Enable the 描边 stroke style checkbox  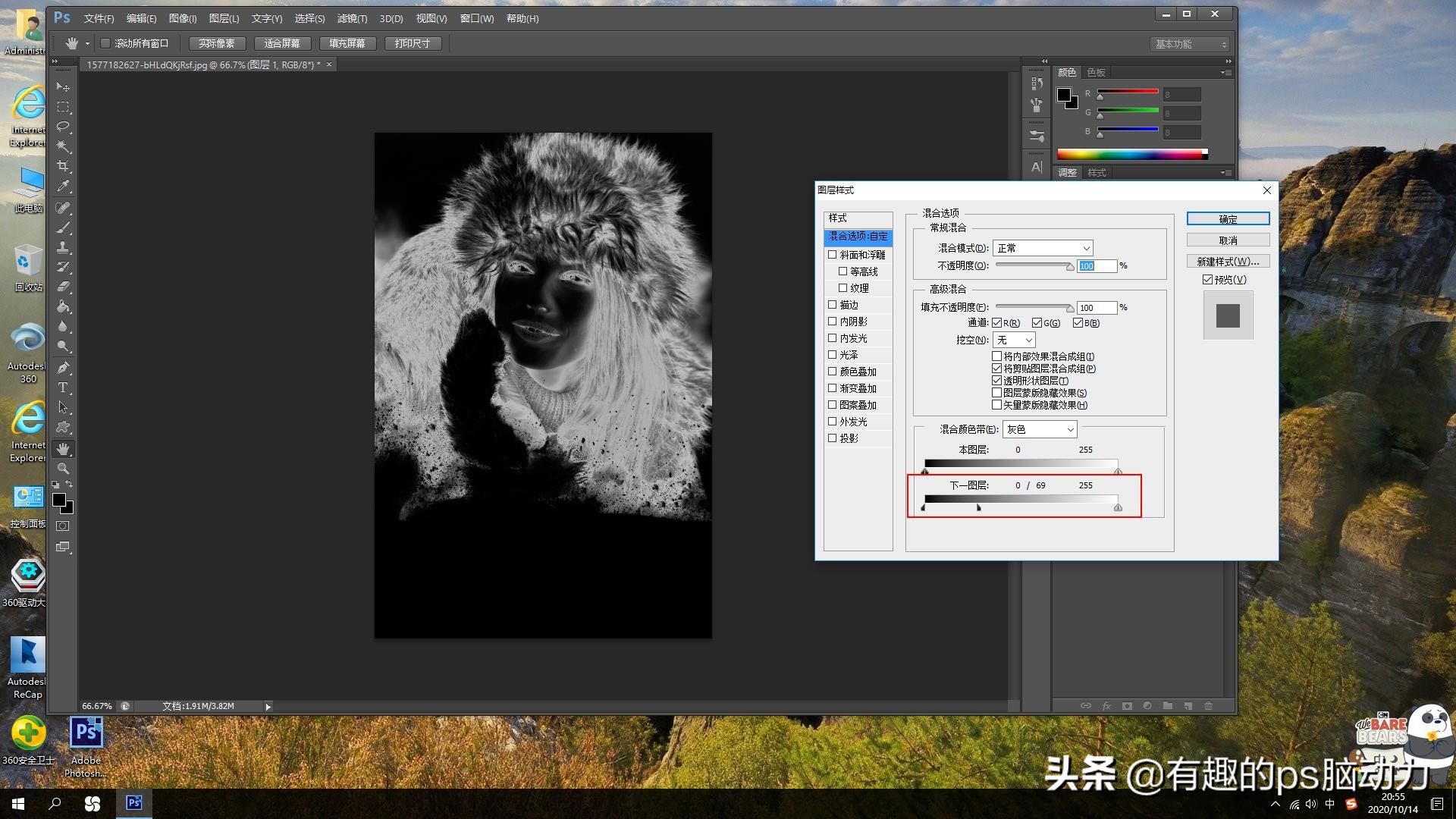coord(833,305)
